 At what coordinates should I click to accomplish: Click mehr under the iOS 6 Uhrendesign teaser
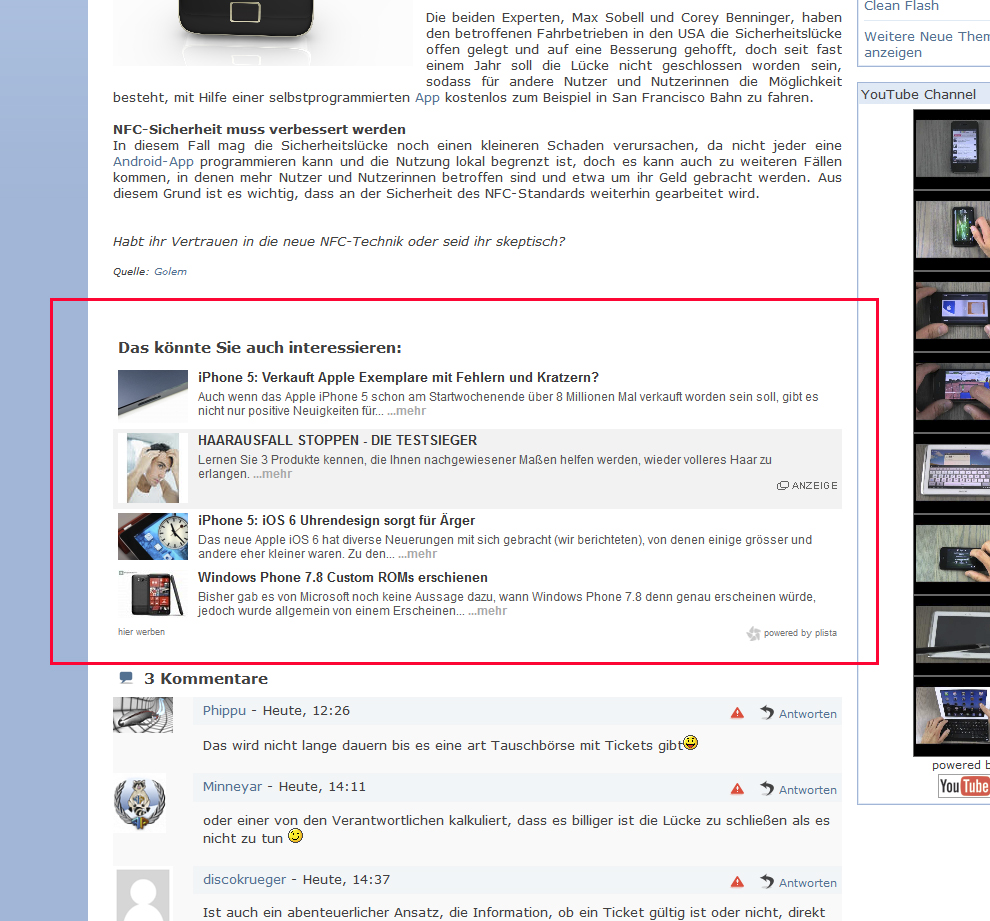point(417,554)
